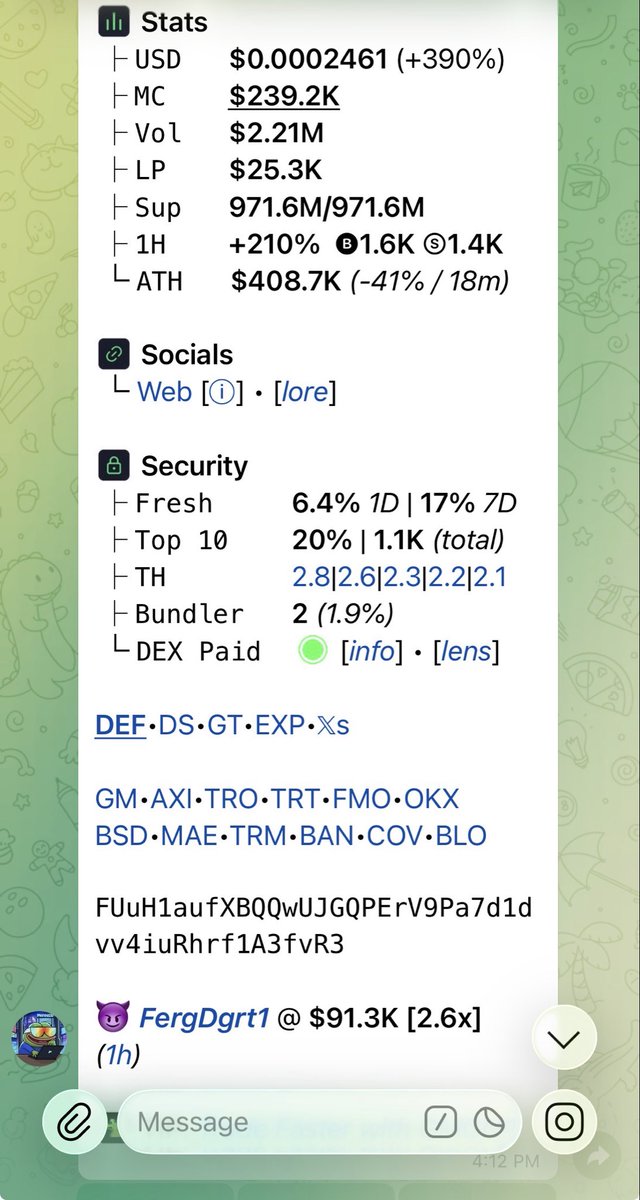The height and width of the screenshot is (1200, 640).
Task: Tap the camera icon button
Action: coord(564,1123)
